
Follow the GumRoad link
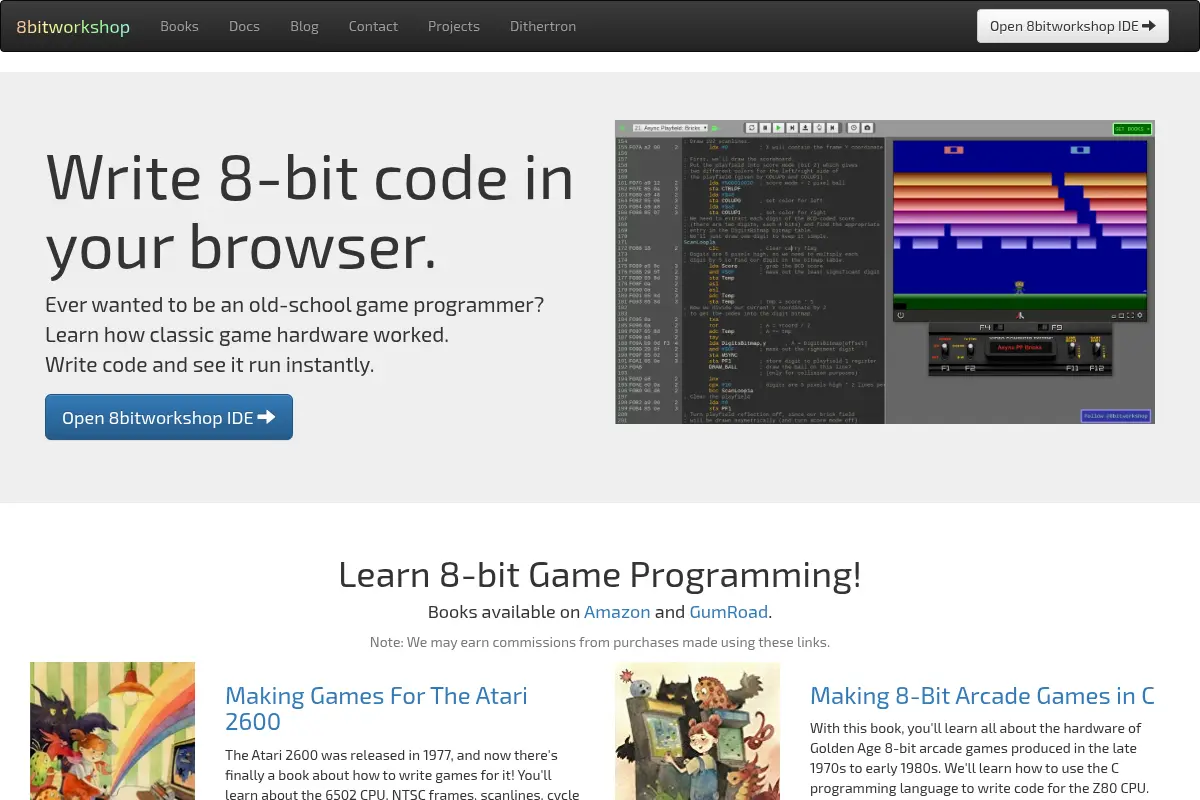coord(728,612)
